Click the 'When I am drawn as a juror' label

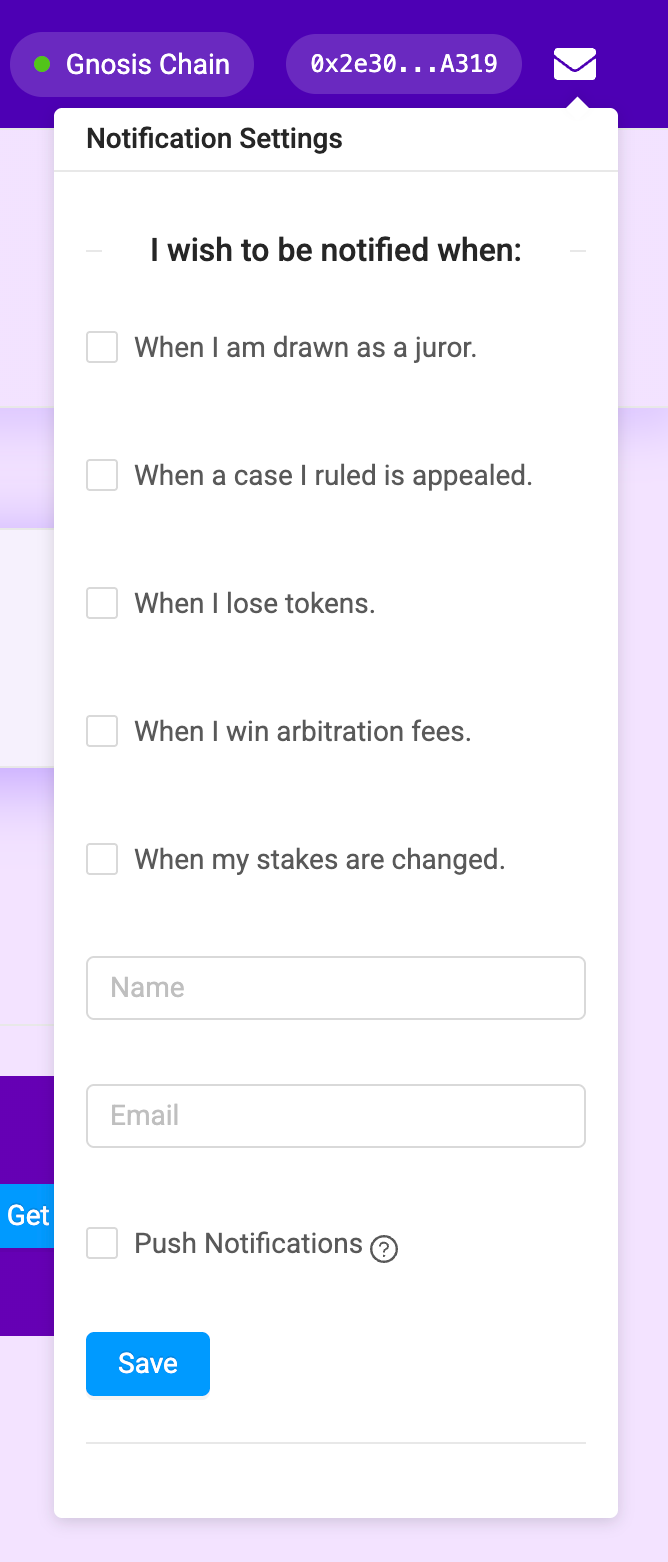pyautogui.click(x=305, y=348)
